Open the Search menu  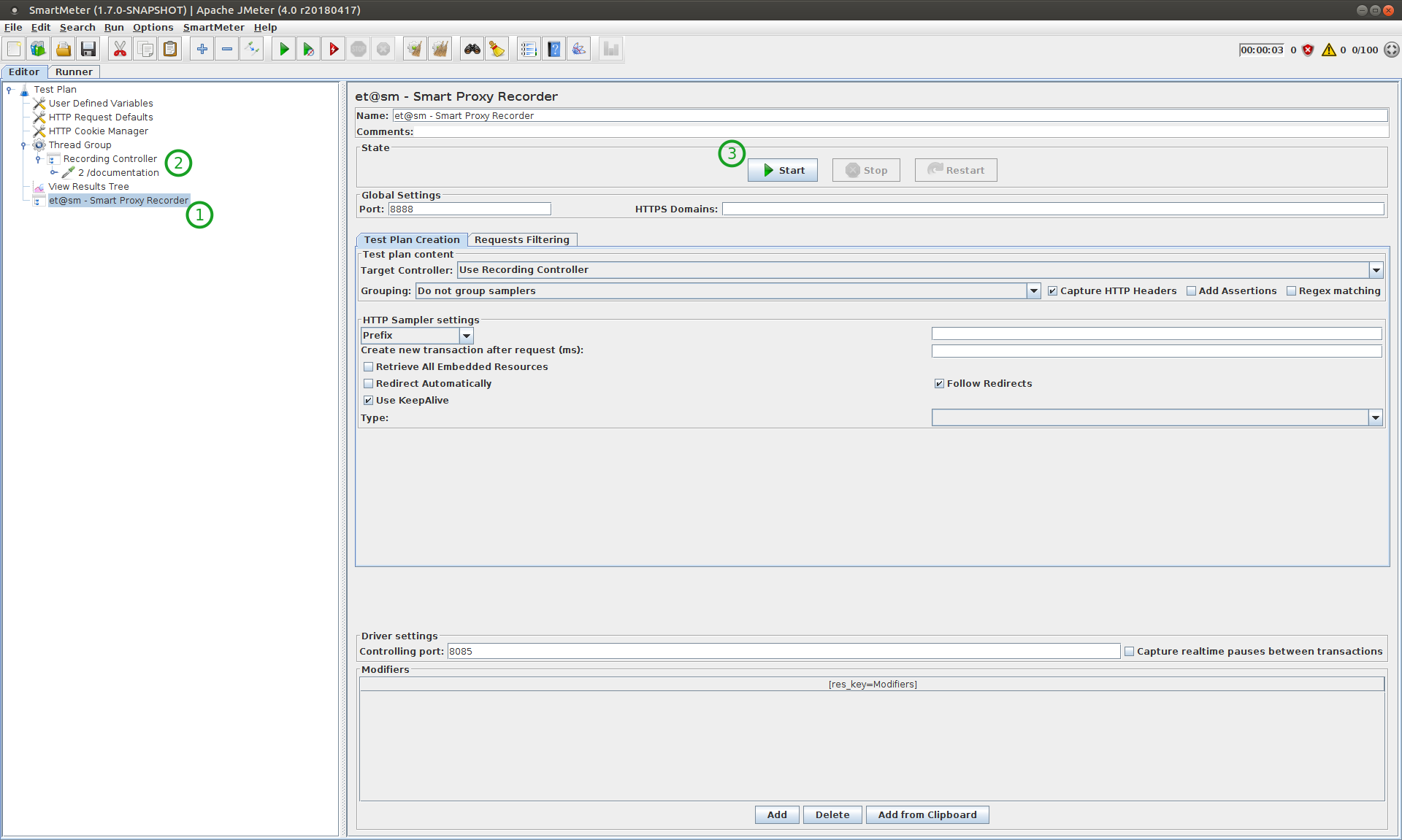click(77, 28)
